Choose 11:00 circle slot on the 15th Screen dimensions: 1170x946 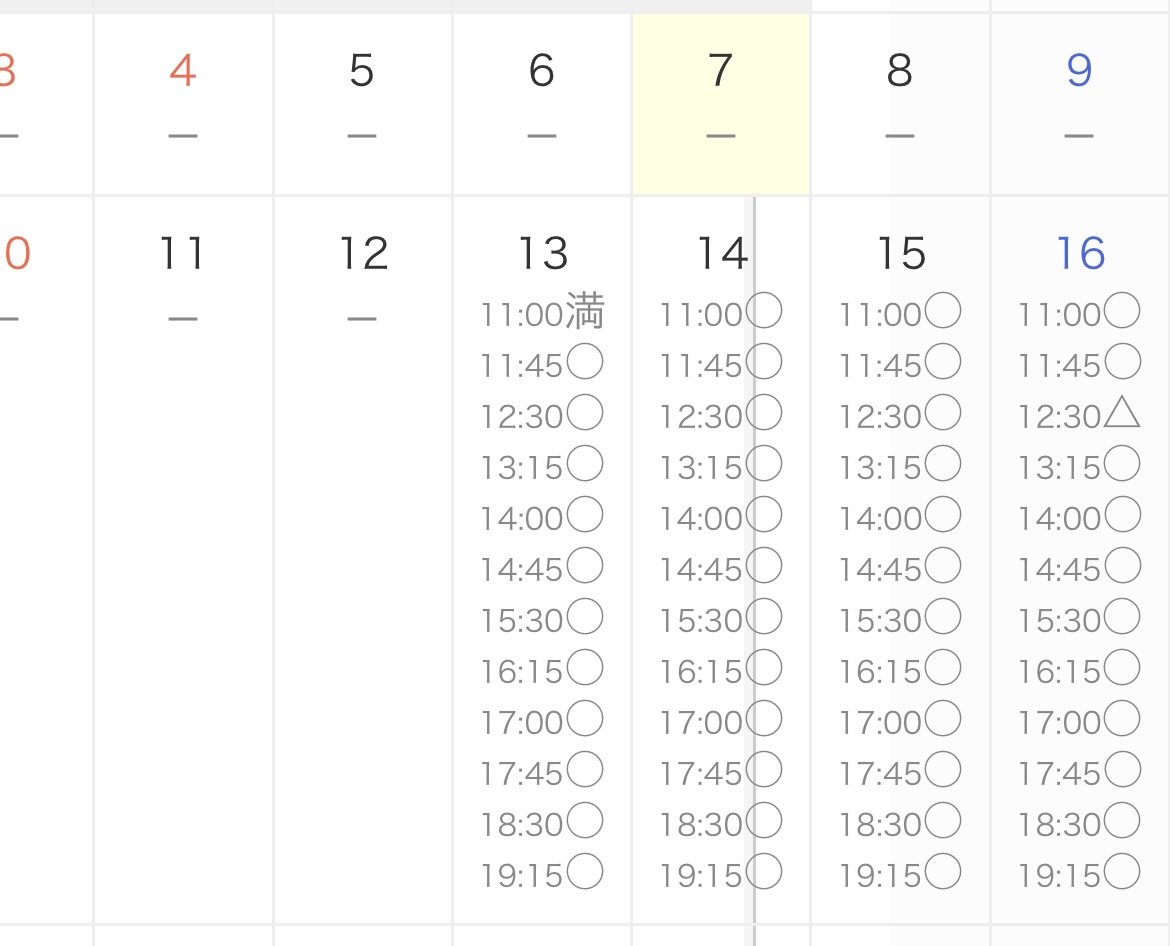tap(943, 312)
